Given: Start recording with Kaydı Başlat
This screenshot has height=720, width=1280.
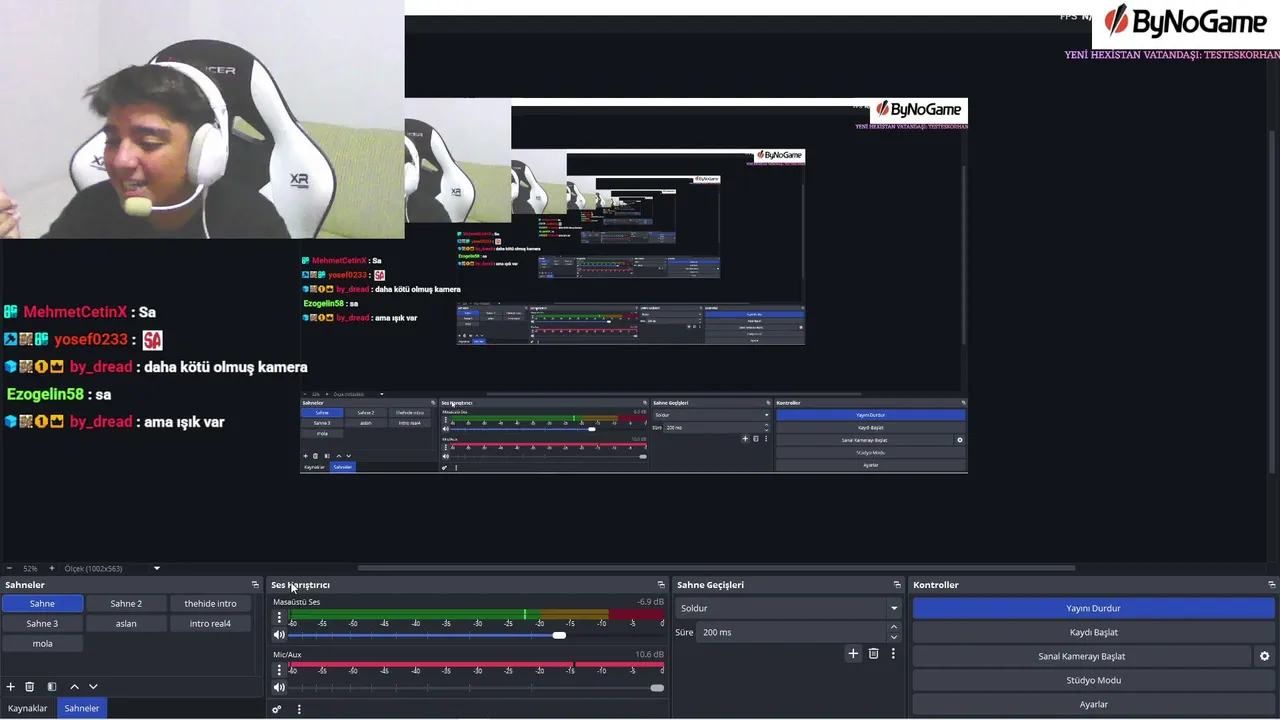Looking at the screenshot, I should coord(1094,632).
